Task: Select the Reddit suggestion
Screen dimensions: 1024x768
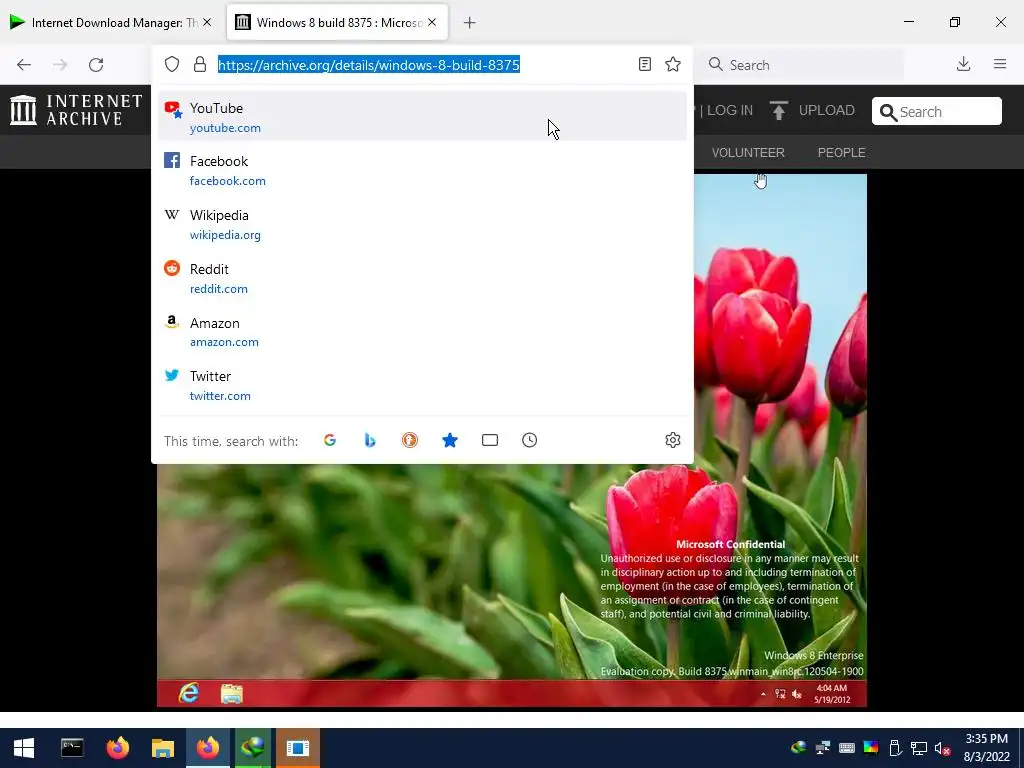Action: (x=422, y=278)
